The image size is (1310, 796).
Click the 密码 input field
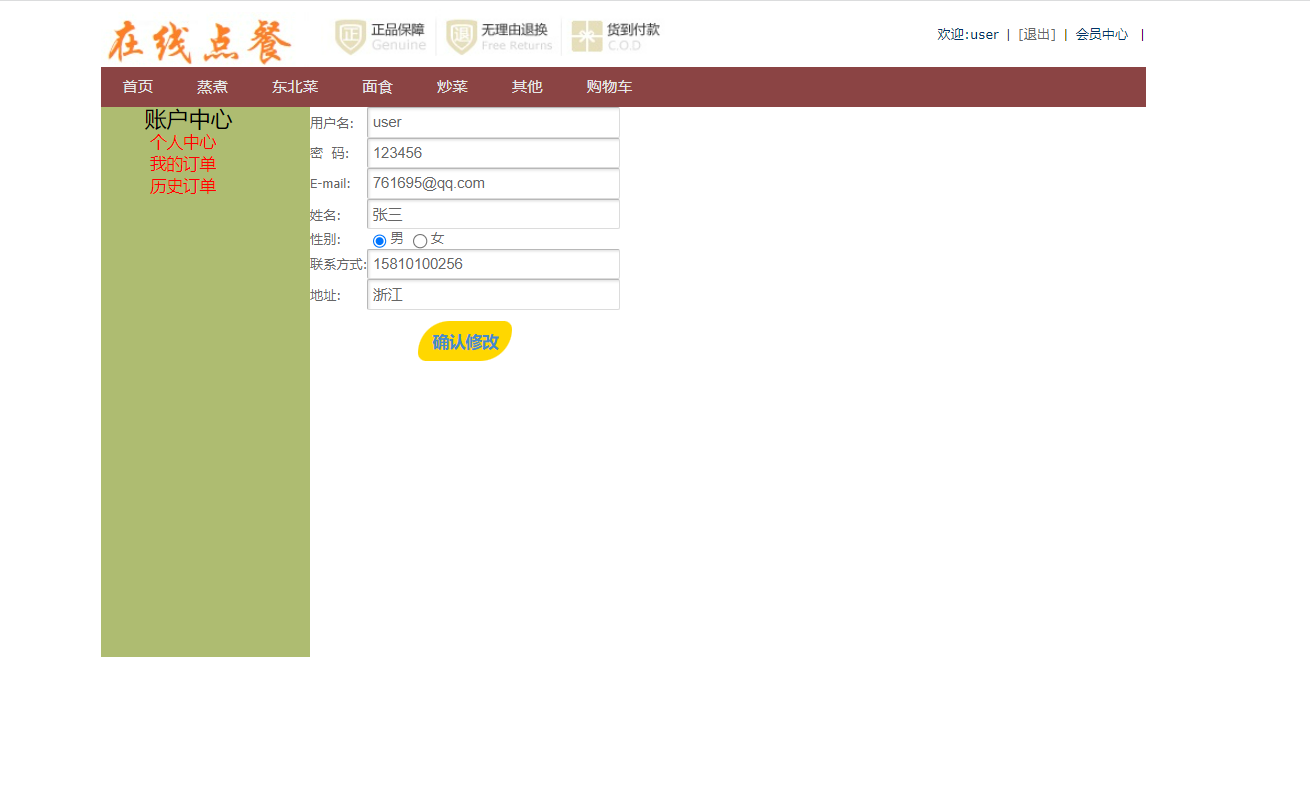coord(493,153)
